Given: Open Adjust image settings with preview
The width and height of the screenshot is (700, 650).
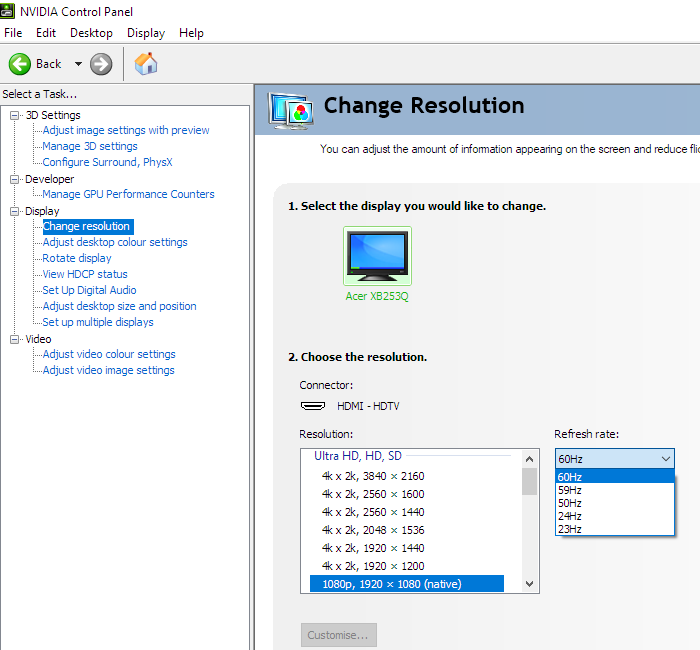Looking at the screenshot, I should point(126,130).
